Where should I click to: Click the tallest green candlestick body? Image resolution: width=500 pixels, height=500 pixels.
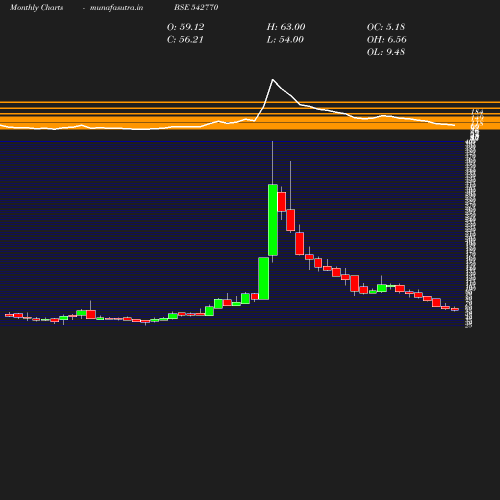tap(273, 220)
